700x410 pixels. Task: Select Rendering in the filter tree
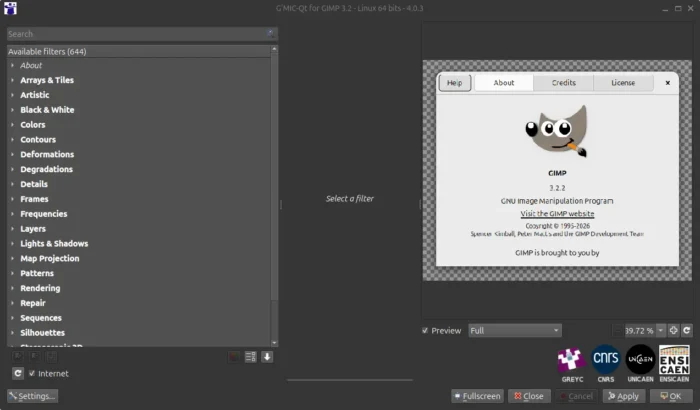pyautogui.click(x=40, y=288)
